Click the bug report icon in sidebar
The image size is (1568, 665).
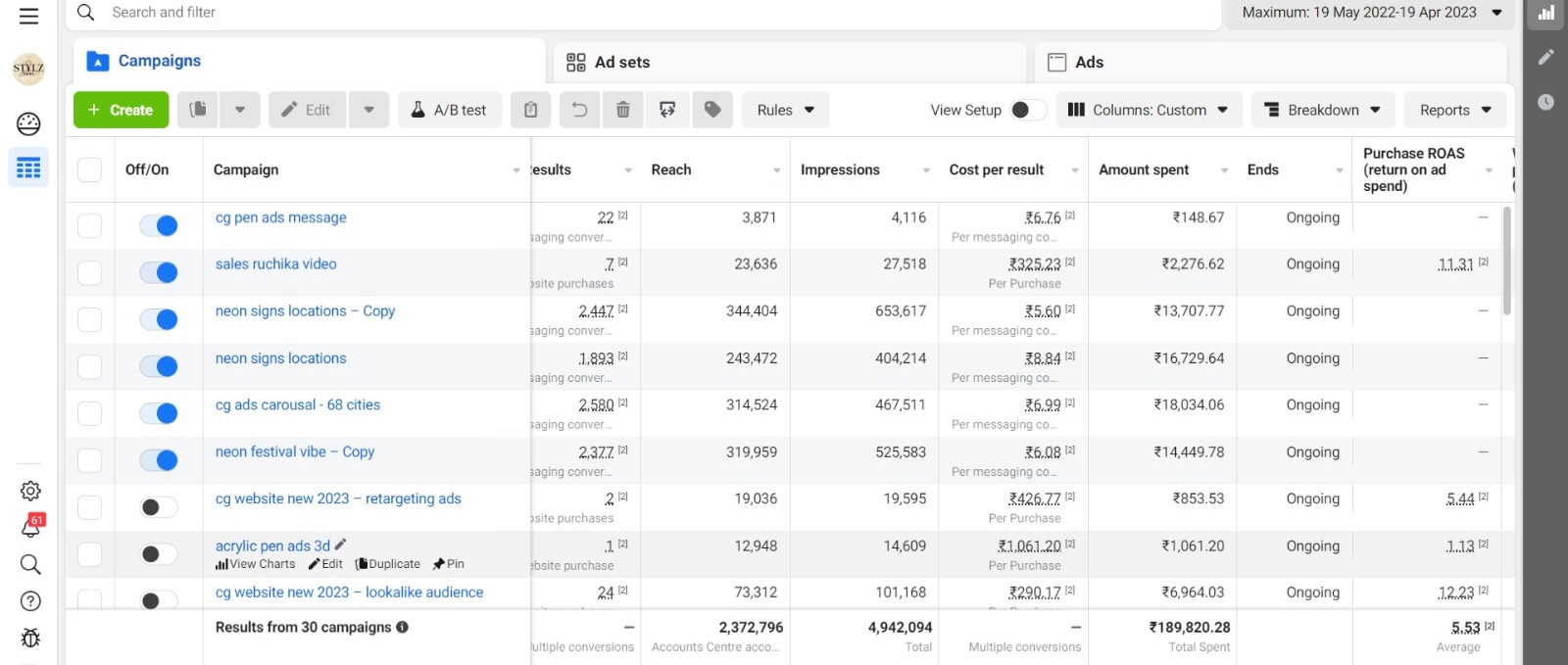30,638
